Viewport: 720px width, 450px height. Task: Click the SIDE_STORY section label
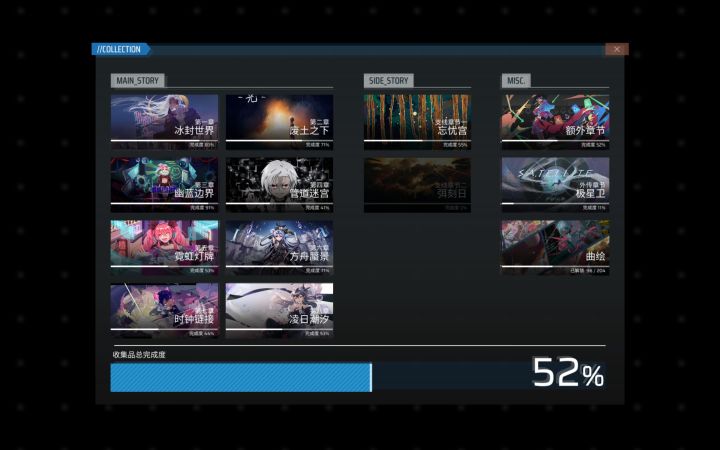[388, 81]
